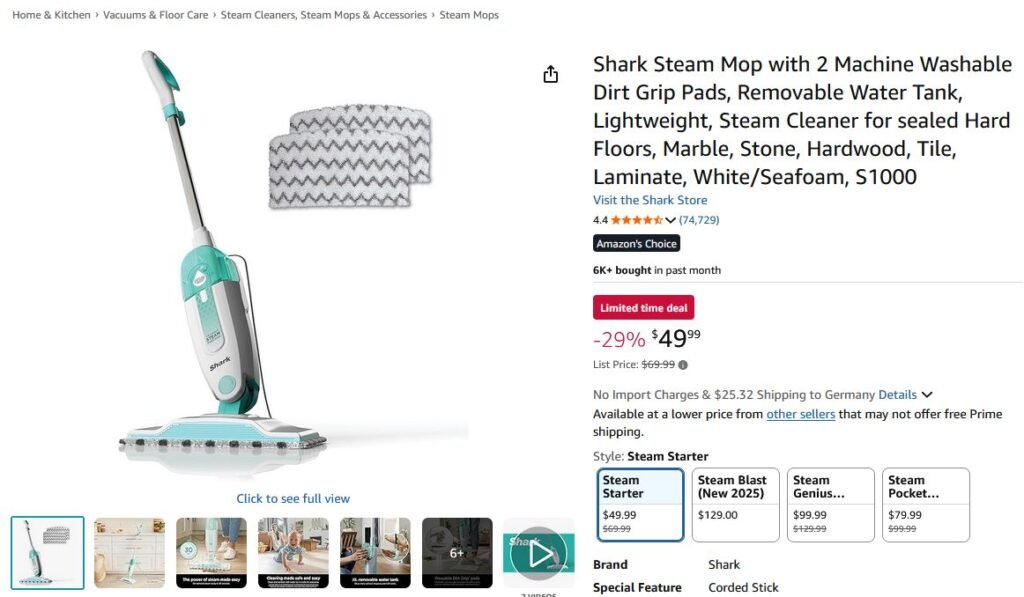Select the 'XL removable water tank' thumbnail

point(375,551)
